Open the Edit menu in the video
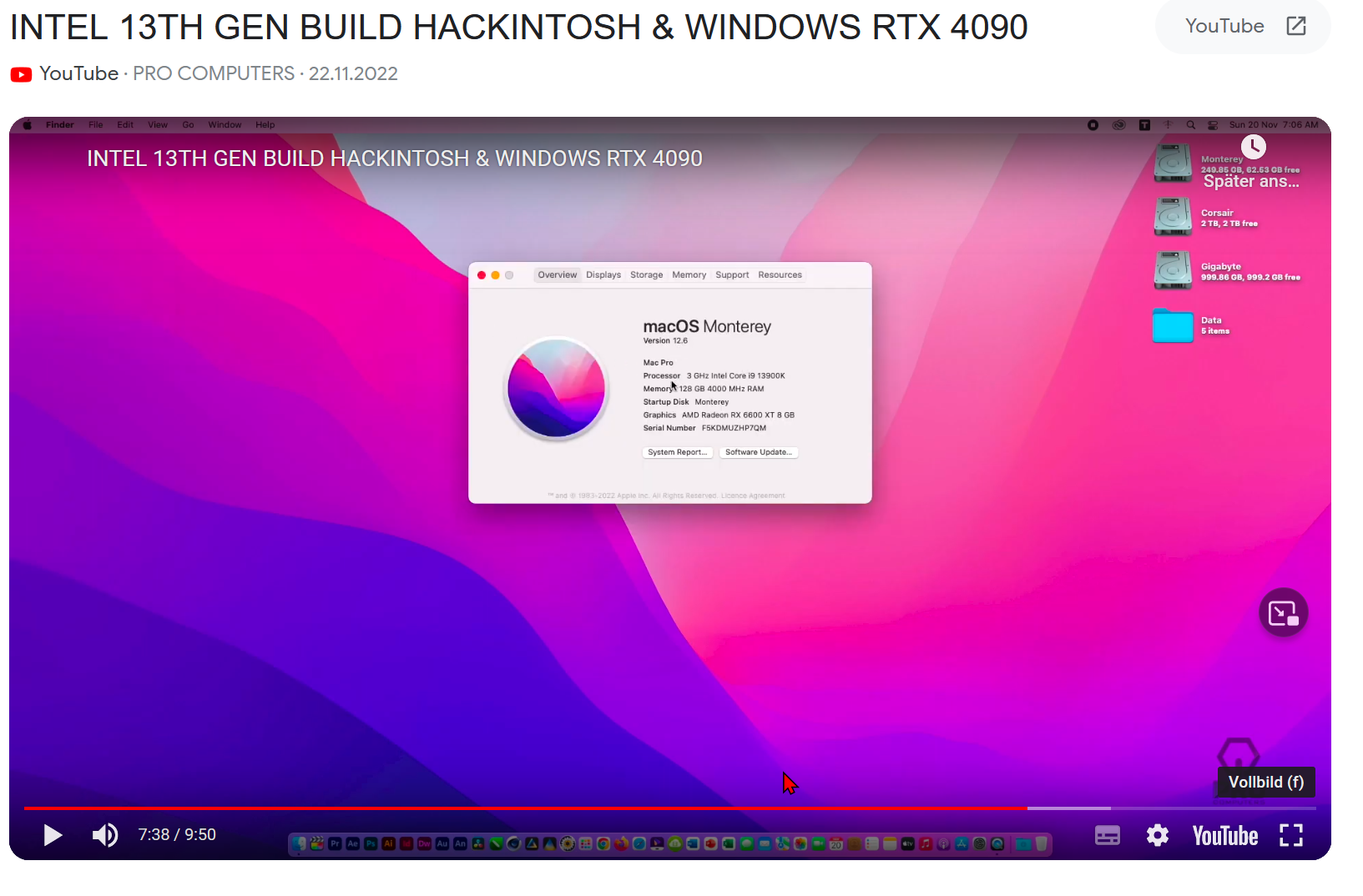1363x896 pixels. (125, 125)
